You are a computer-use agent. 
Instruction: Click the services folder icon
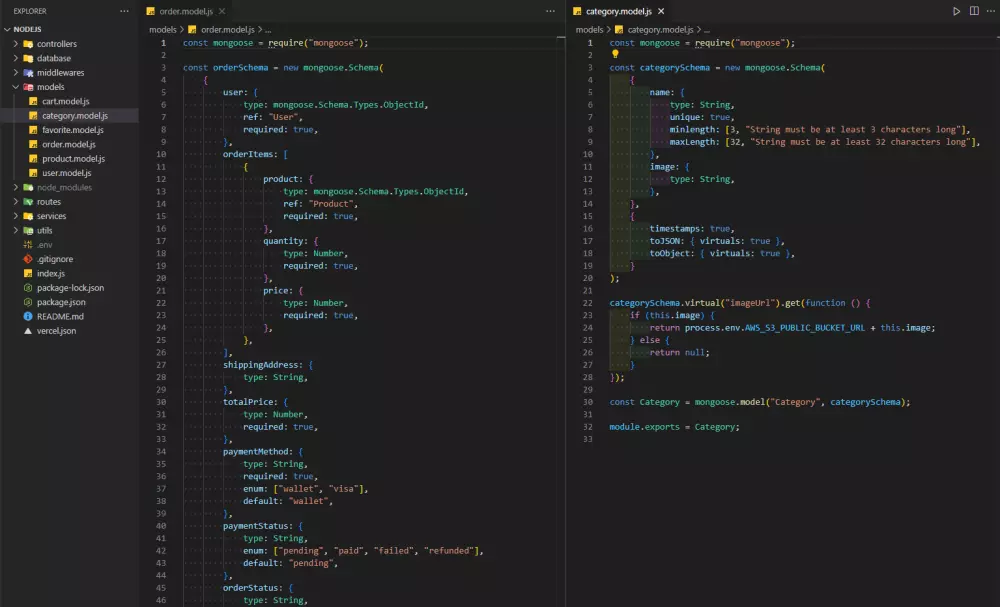(x=28, y=216)
